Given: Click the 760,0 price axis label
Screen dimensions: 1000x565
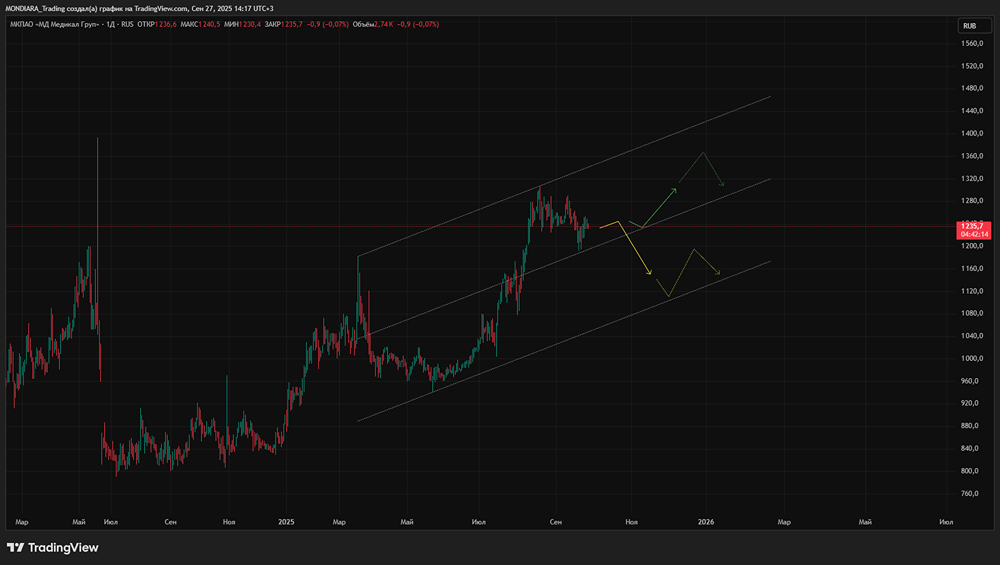Looking at the screenshot, I should [x=970, y=493].
